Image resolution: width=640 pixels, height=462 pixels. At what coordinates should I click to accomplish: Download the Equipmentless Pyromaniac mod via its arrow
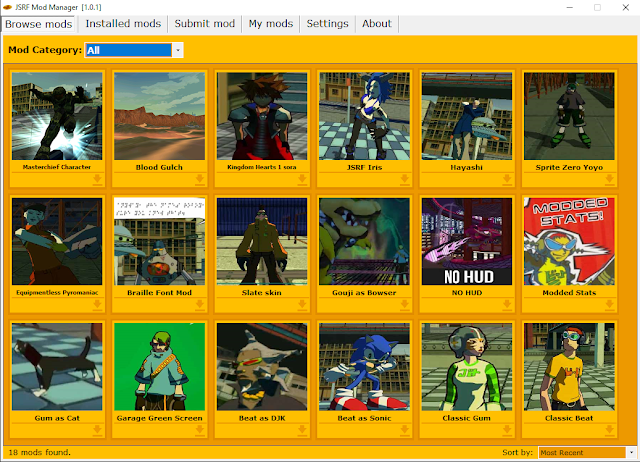[x=97, y=304]
